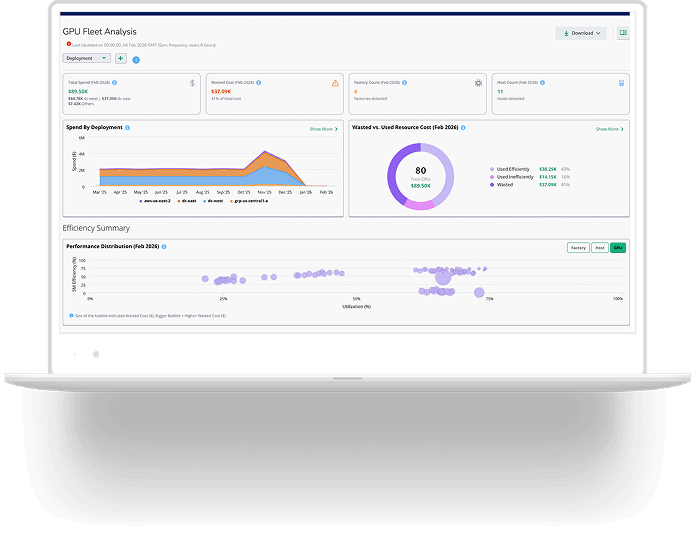
Task: Click Used Efficiently legend color dot
Action: (492, 169)
